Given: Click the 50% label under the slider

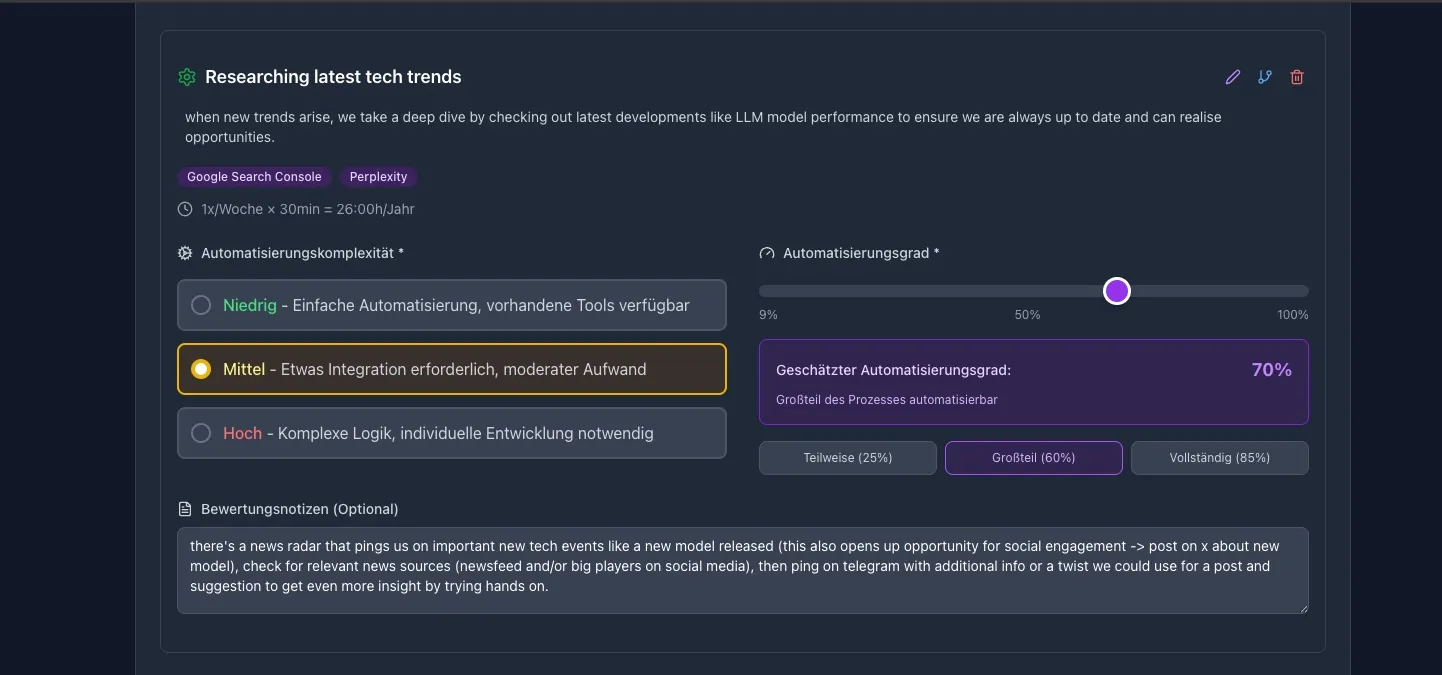Looking at the screenshot, I should [1027, 315].
